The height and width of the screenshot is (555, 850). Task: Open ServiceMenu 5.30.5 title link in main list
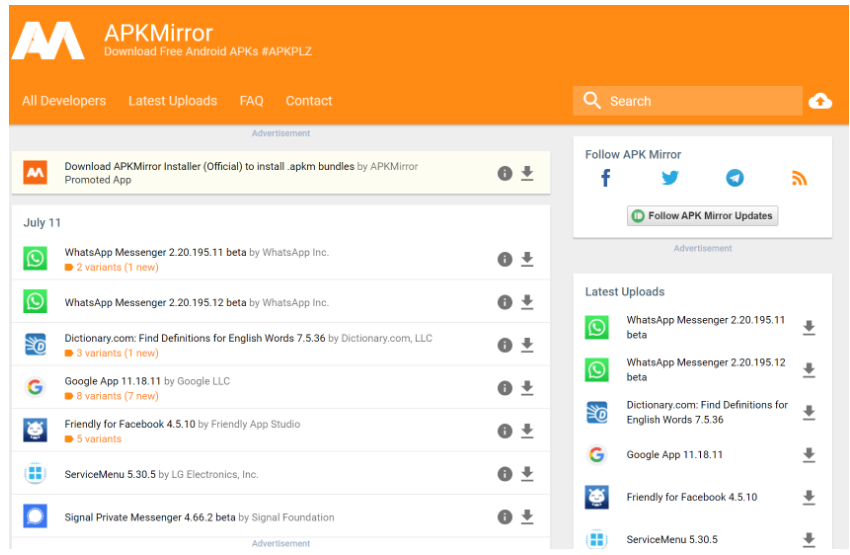coord(110,474)
